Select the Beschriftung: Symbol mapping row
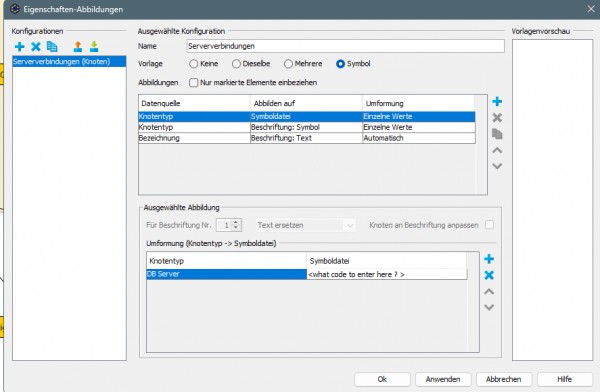The width and height of the screenshot is (600, 392). pyautogui.click(x=307, y=127)
